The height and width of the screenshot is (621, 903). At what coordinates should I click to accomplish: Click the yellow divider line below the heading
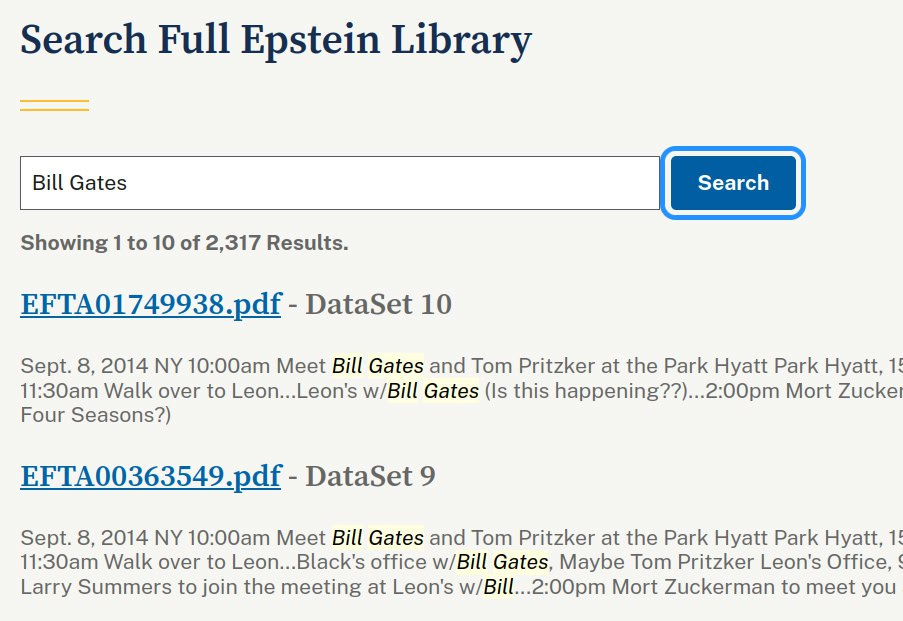[54, 105]
